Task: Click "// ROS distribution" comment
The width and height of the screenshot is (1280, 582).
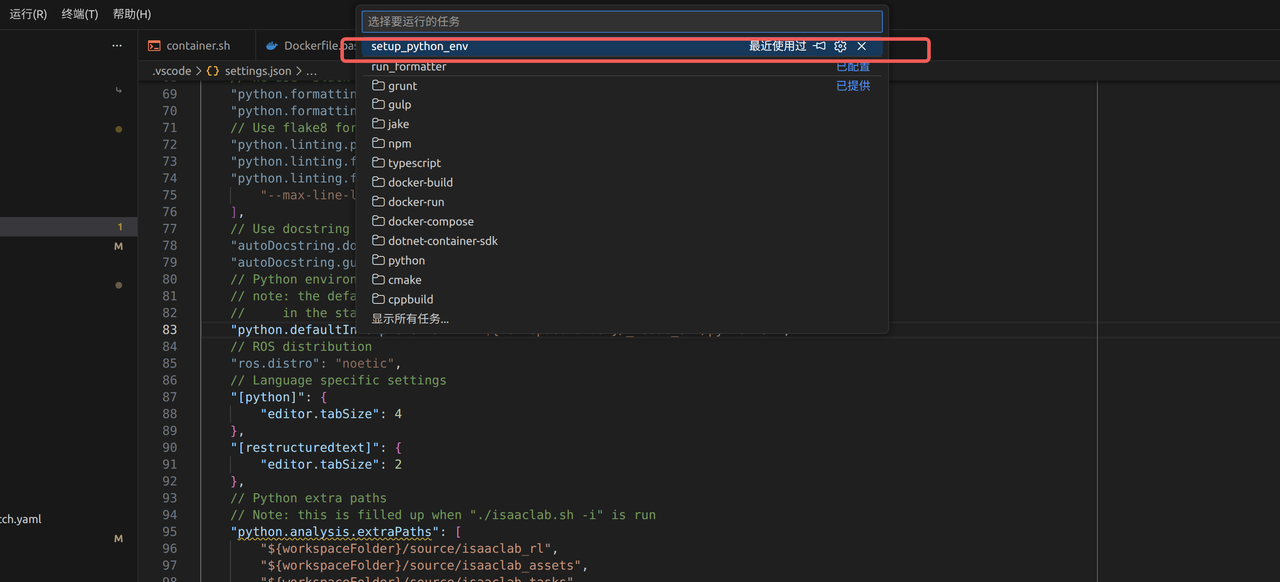Action: (x=302, y=347)
